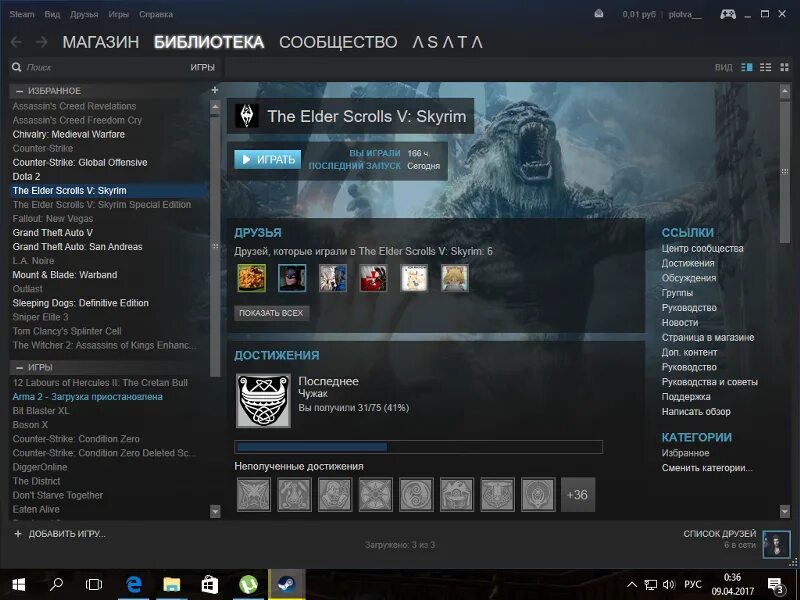Go back with the left arrow
Viewport: 800px width, 600px height.
16,42
